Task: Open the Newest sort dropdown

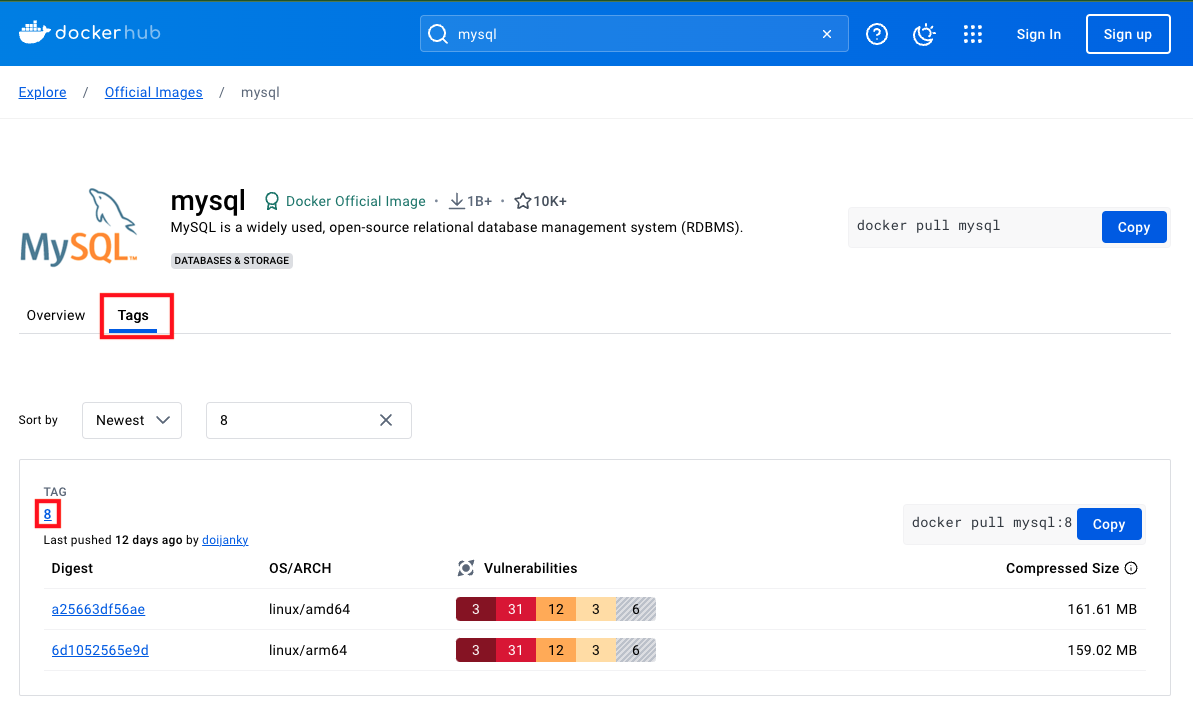Action: (132, 420)
